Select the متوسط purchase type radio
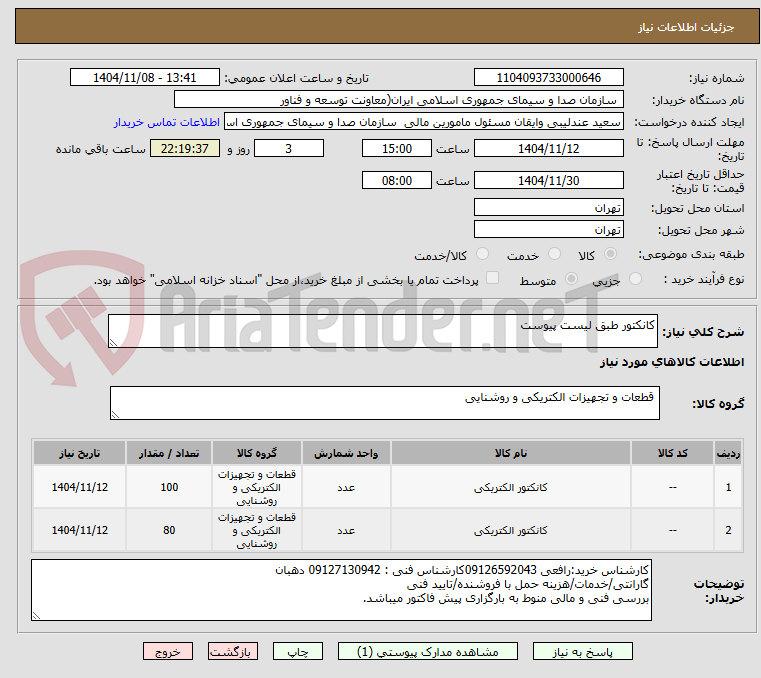Viewport: 761px width, 678px height. (x=571, y=279)
